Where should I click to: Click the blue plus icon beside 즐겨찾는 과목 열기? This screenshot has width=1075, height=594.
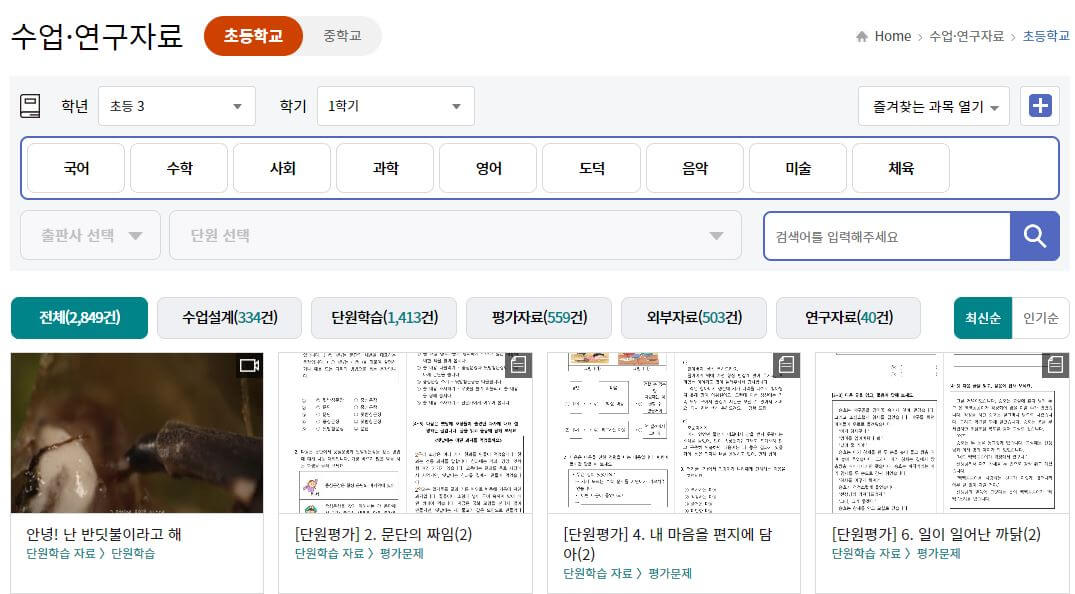(x=1040, y=105)
